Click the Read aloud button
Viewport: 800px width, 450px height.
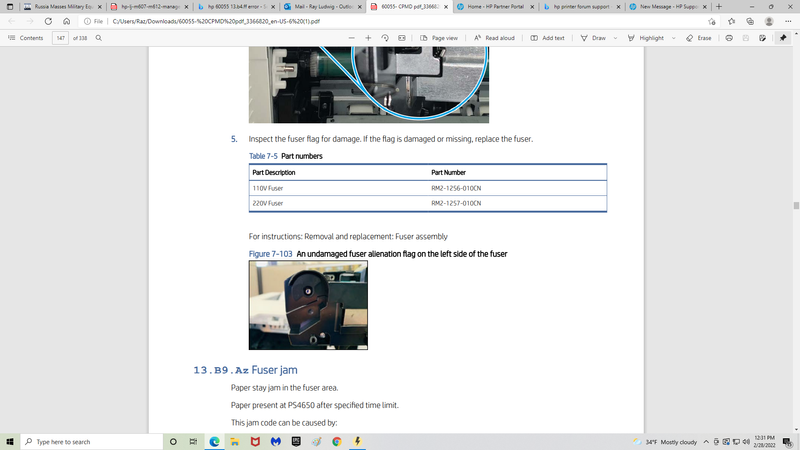click(494, 38)
